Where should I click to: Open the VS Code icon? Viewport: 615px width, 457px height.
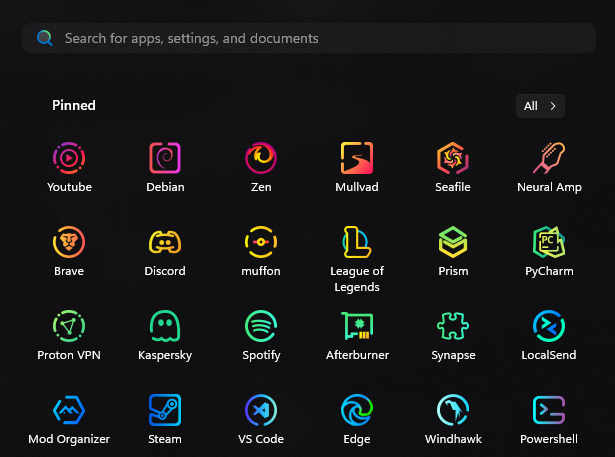261,410
